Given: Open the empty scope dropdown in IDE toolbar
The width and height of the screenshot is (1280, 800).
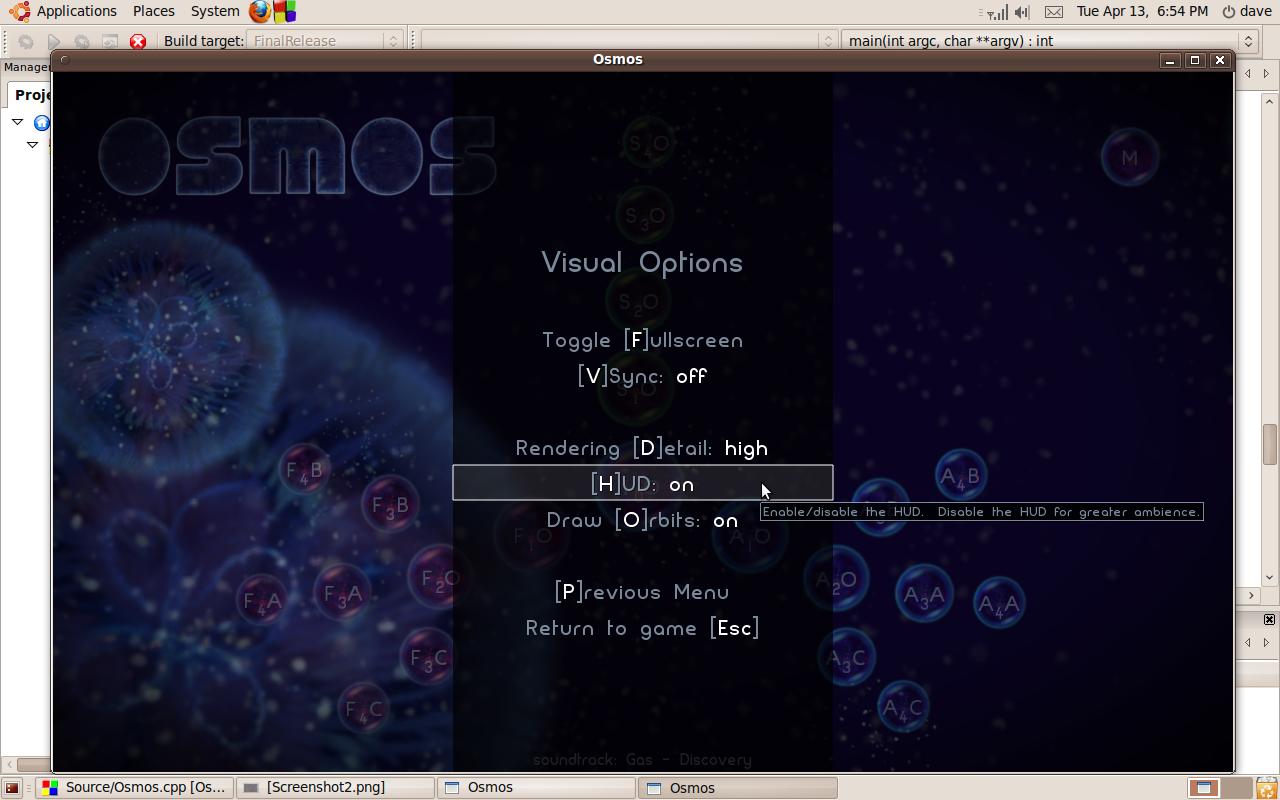Looking at the screenshot, I should click(629, 41).
